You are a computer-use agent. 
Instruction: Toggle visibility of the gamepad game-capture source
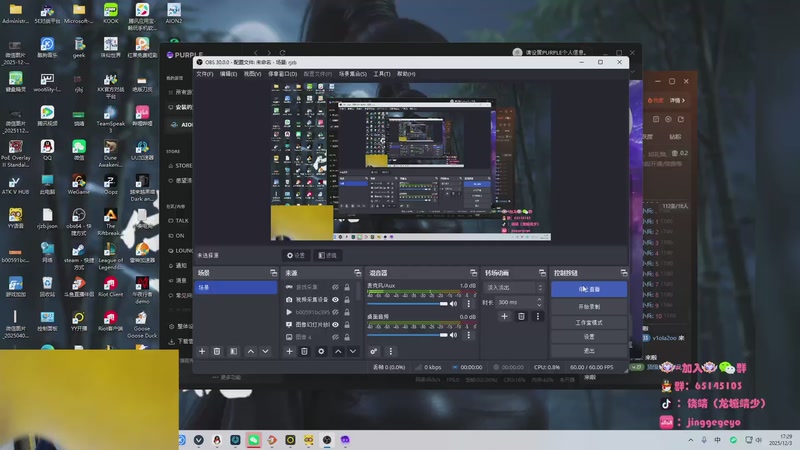coord(335,287)
